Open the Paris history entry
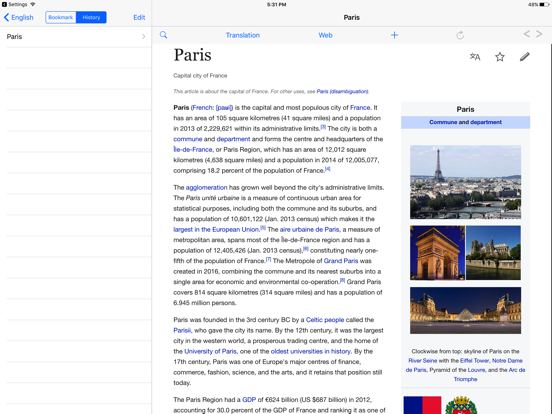 pos(76,37)
